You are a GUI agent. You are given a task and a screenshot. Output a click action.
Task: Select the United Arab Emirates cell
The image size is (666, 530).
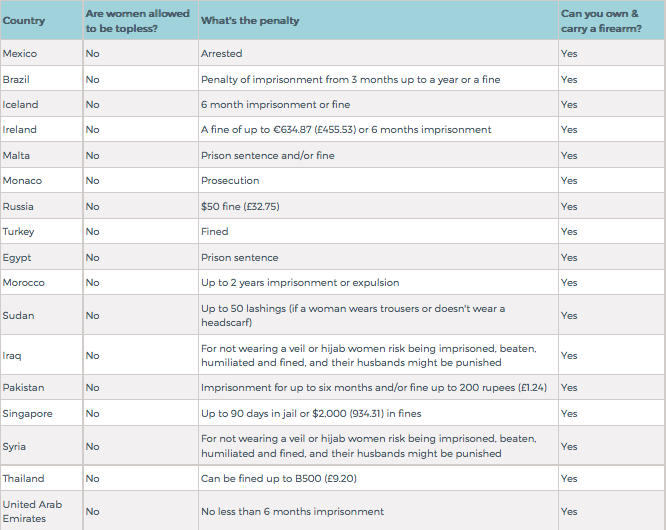pyautogui.click(x=32, y=511)
